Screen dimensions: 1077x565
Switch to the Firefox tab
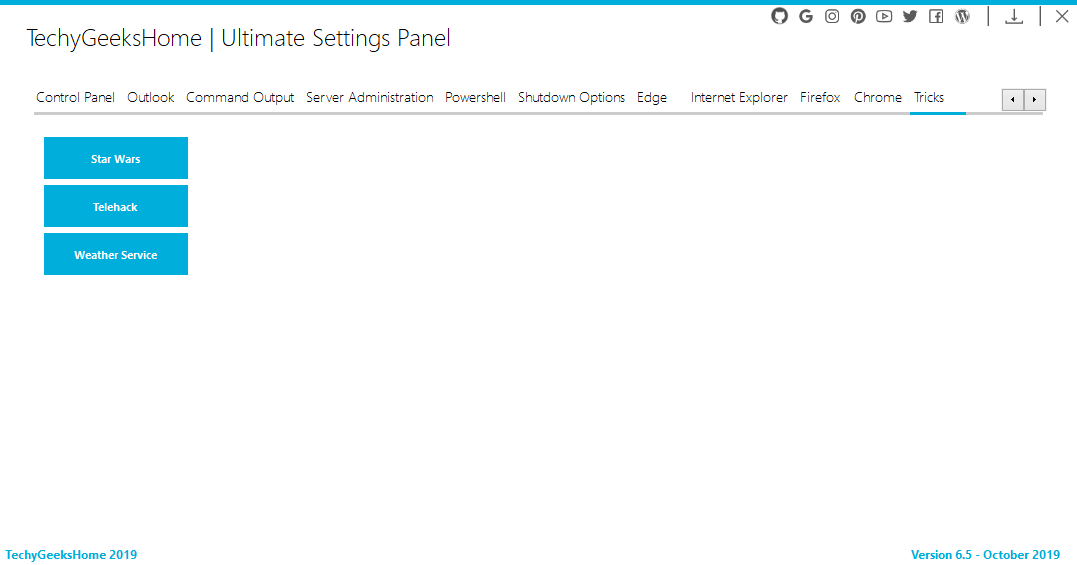click(x=820, y=97)
